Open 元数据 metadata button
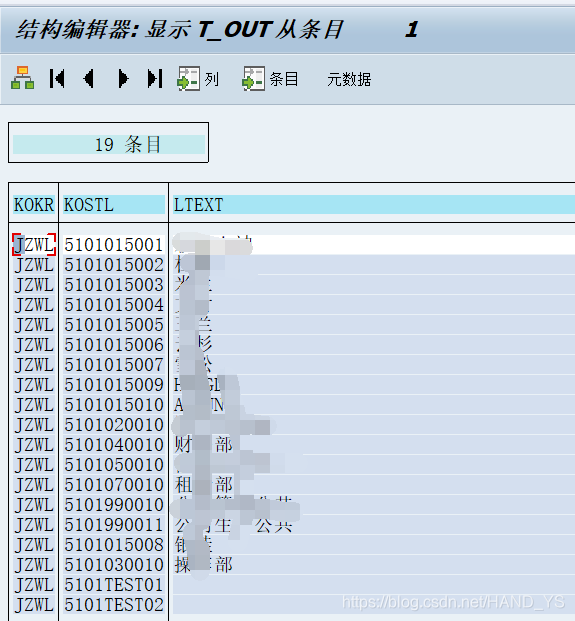The image size is (575, 621). (349, 79)
